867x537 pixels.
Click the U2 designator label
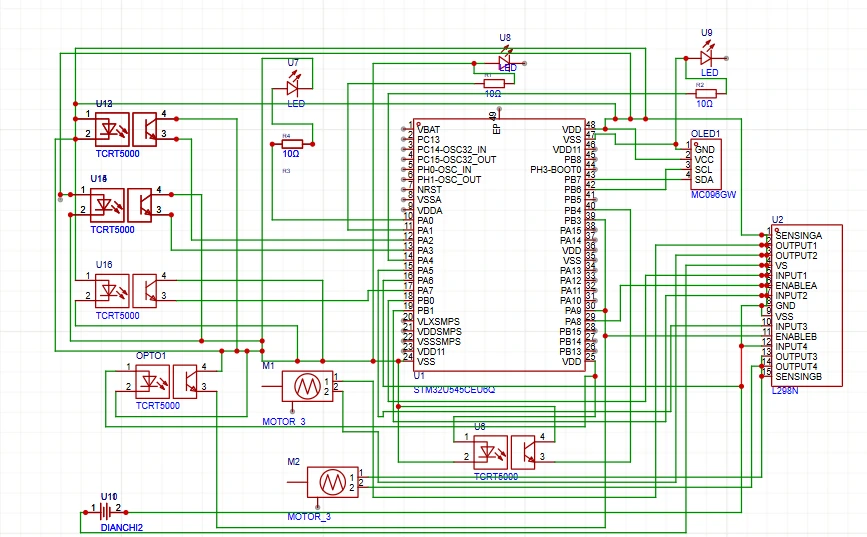coord(777,220)
